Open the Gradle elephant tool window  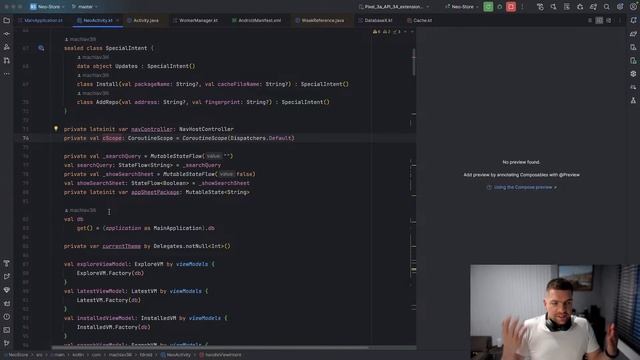(633, 34)
